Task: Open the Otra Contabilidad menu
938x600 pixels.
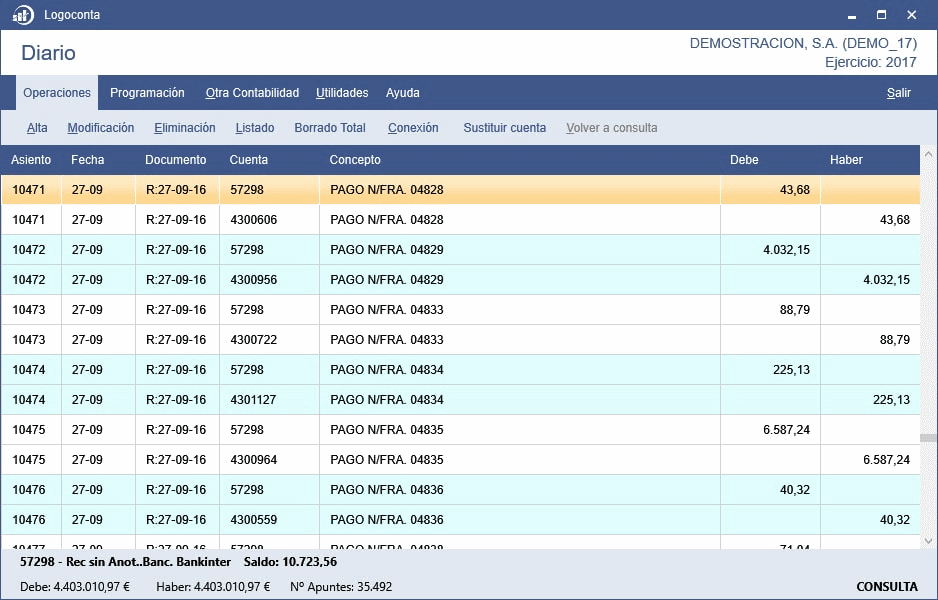Action: coord(252,93)
